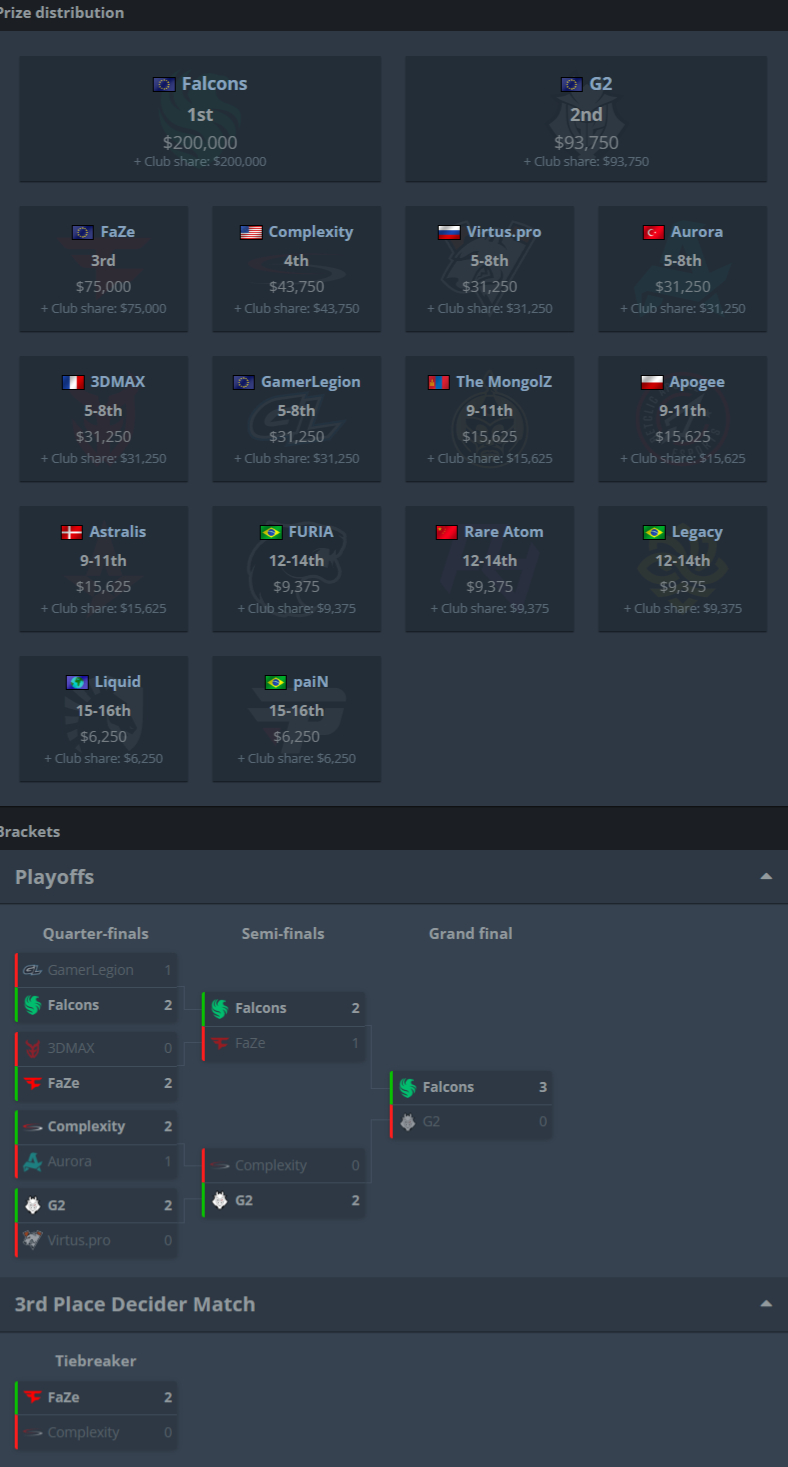Collapse the 3rd Place Decider Match section
The height and width of the screenshot is (1467, 788).
766,1304
